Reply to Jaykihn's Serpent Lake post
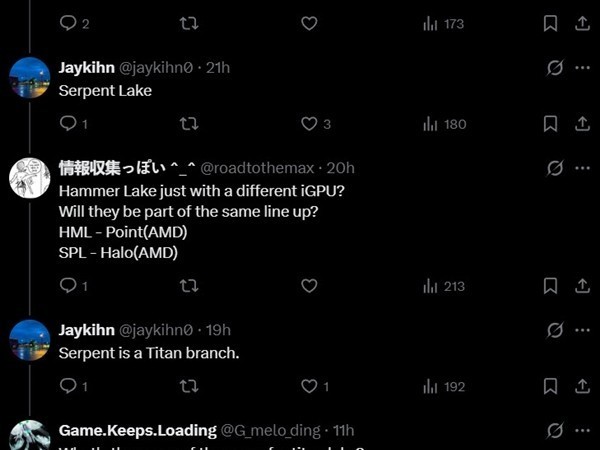 (x=68, y=124)
